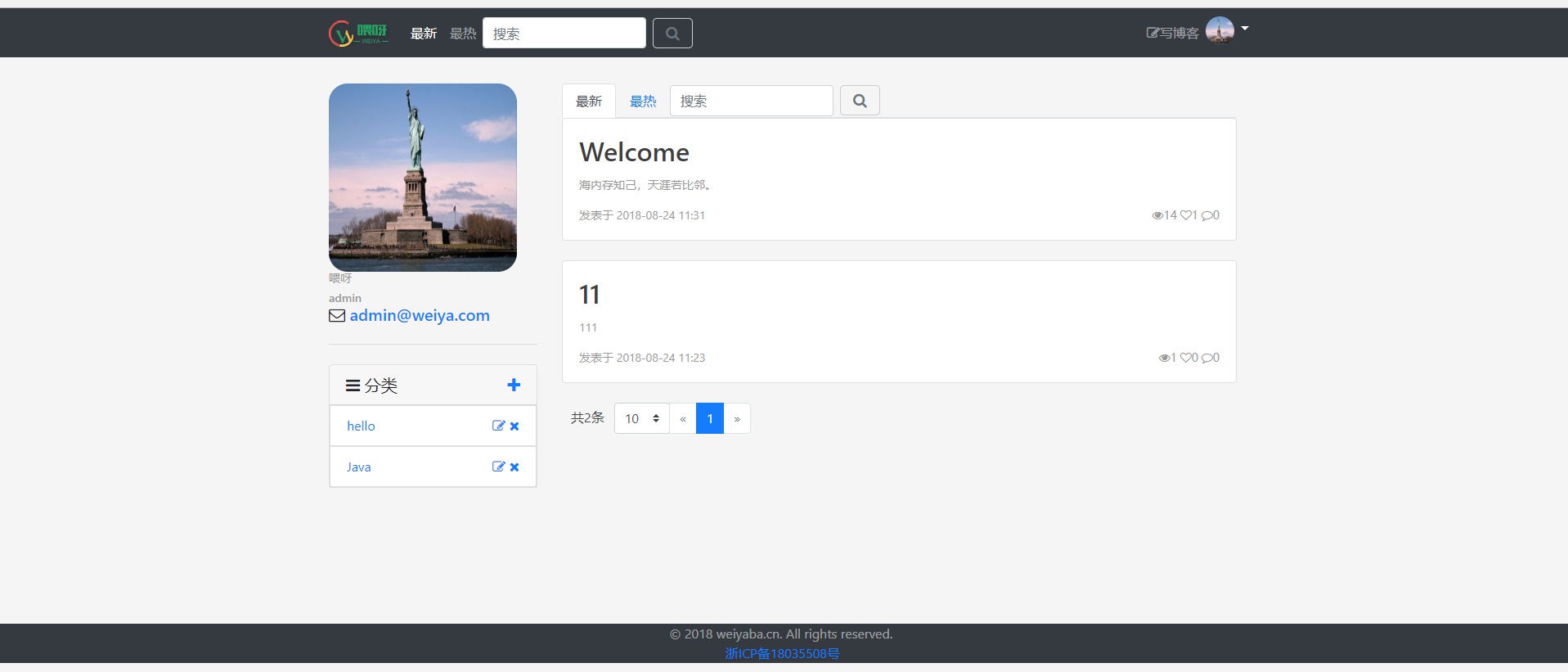Viewport: 1568px width, 672px height.
Task: Switch to the 最热 tab in content area
Action: coord(643,101)
